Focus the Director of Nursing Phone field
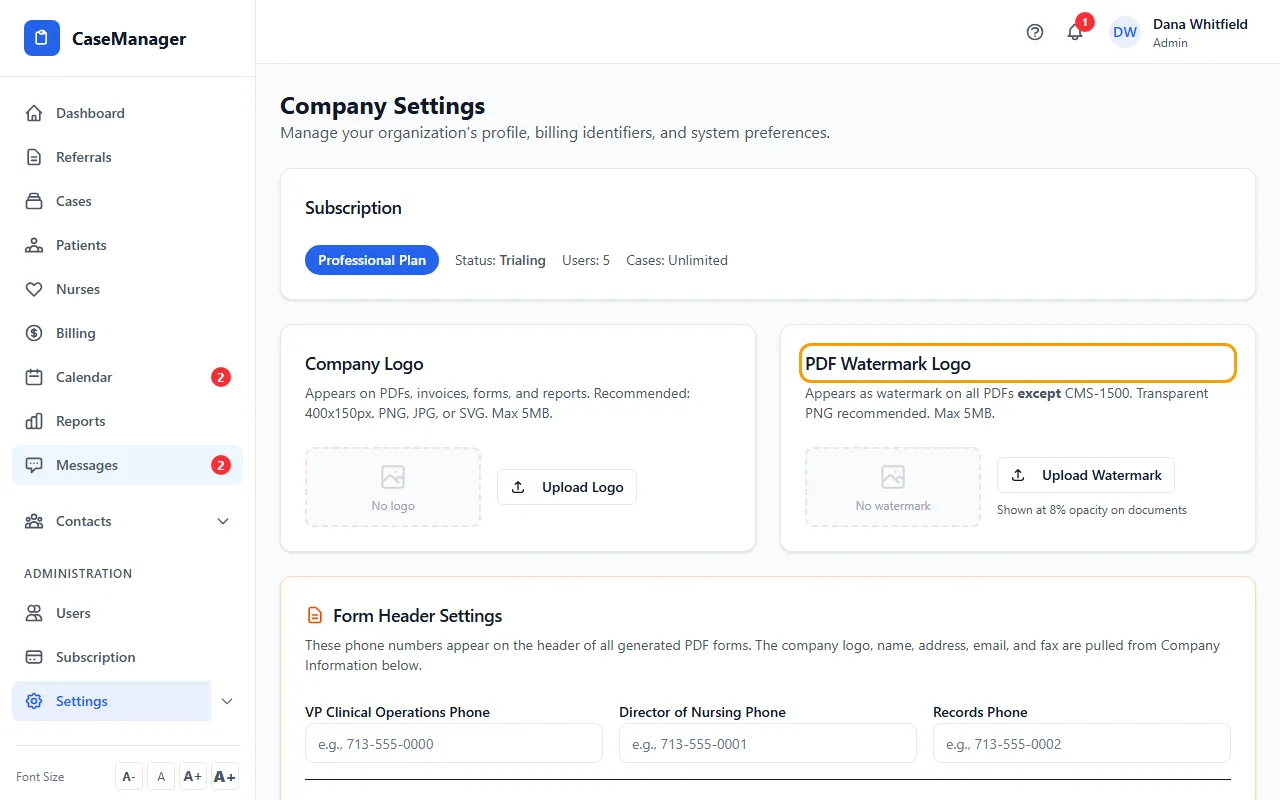 (768, 744)
